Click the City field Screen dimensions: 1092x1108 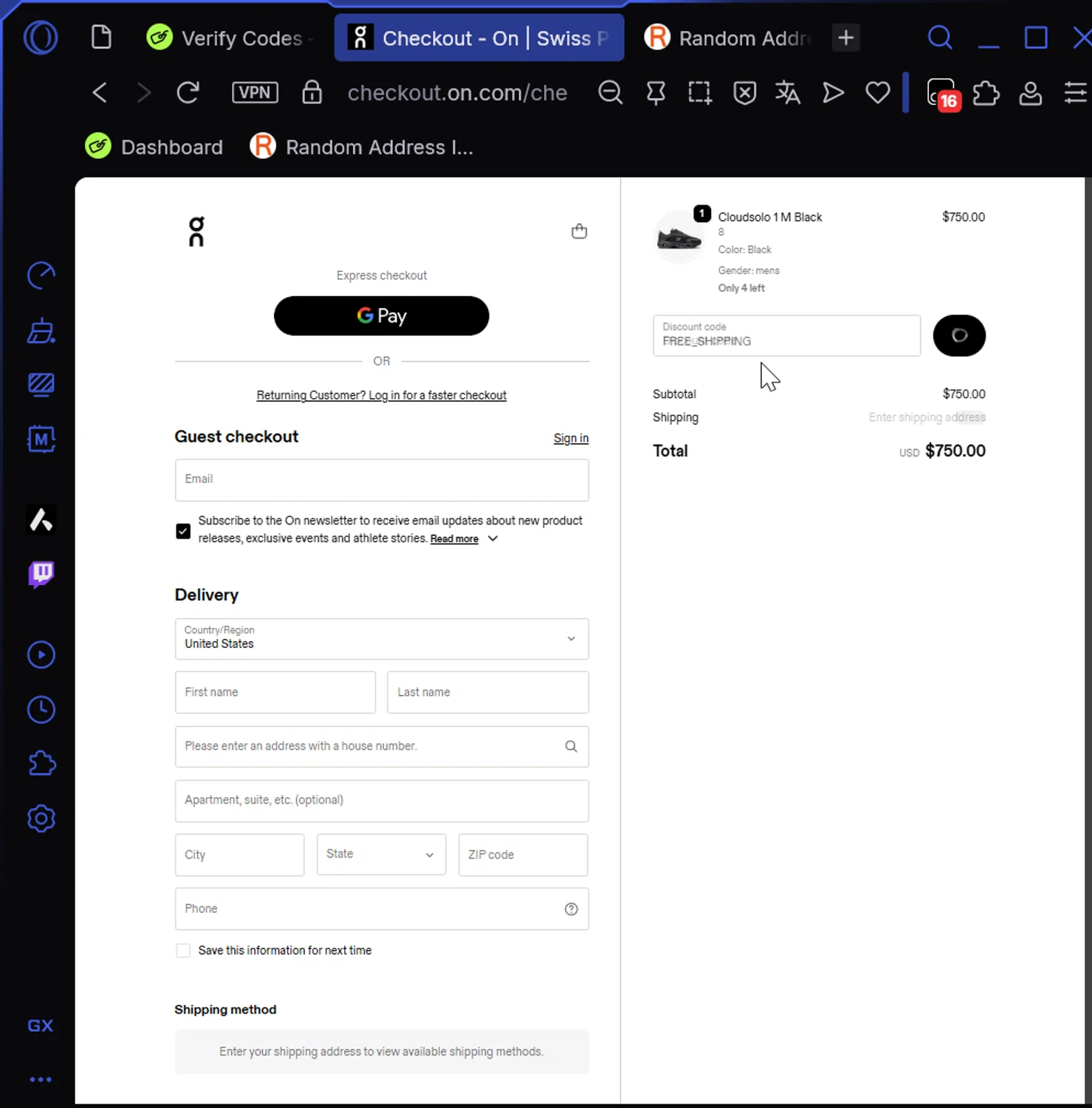coord(239,855)
